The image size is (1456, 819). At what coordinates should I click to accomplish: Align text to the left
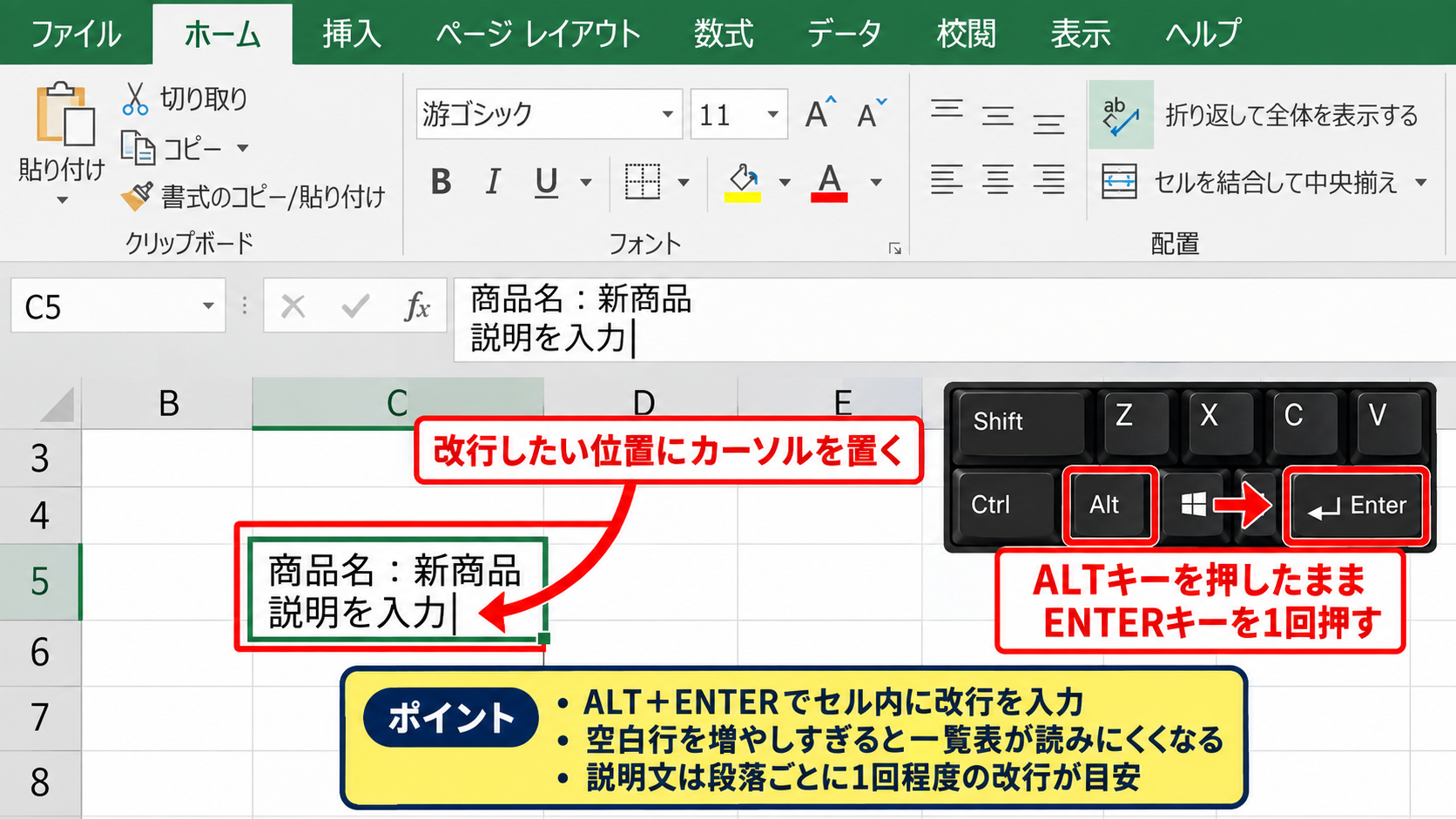(947, 179)
